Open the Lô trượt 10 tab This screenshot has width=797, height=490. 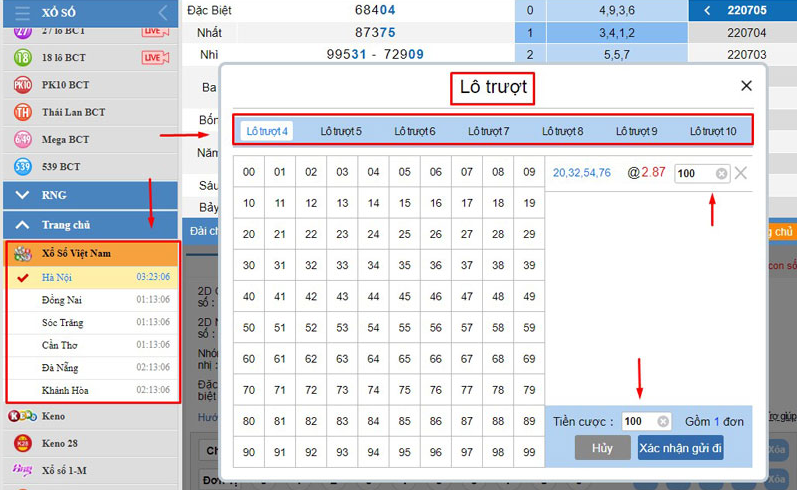713,131
